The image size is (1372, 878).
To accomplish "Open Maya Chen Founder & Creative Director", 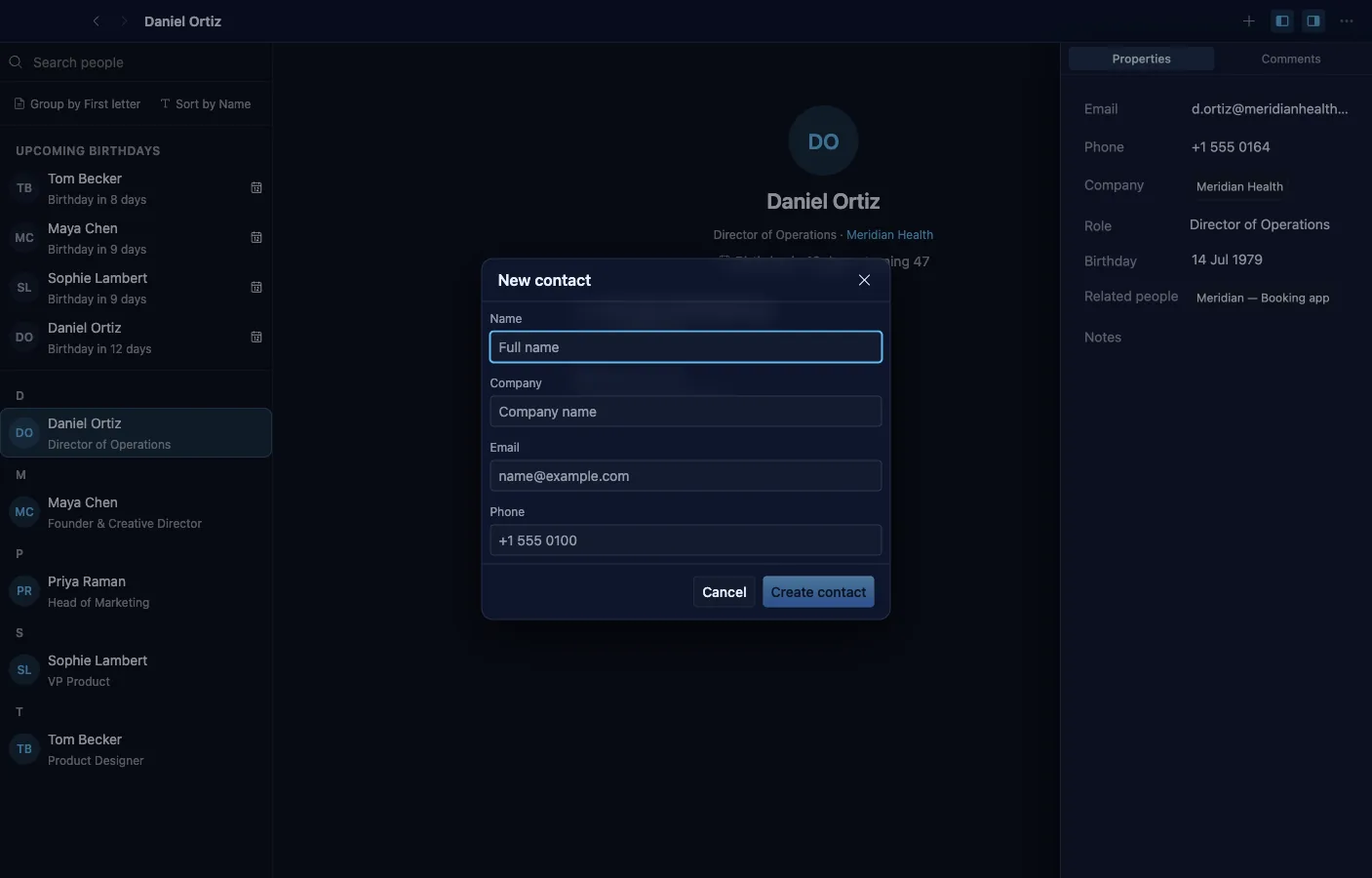I will pyautogui.click(x=136, y=512).
